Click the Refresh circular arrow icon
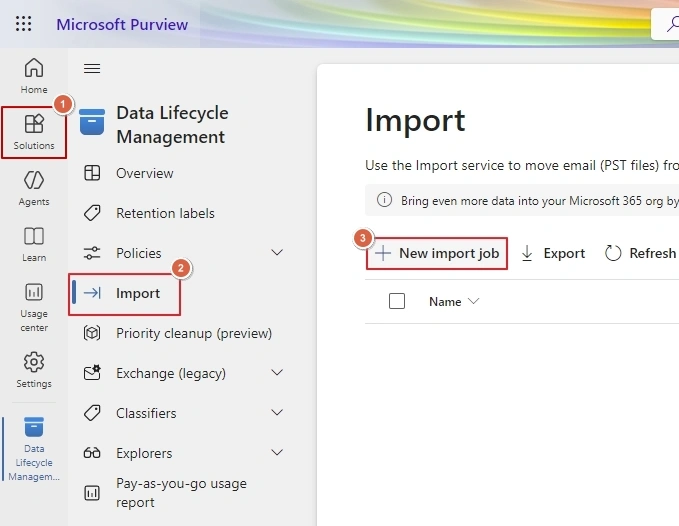 point(613,253)
